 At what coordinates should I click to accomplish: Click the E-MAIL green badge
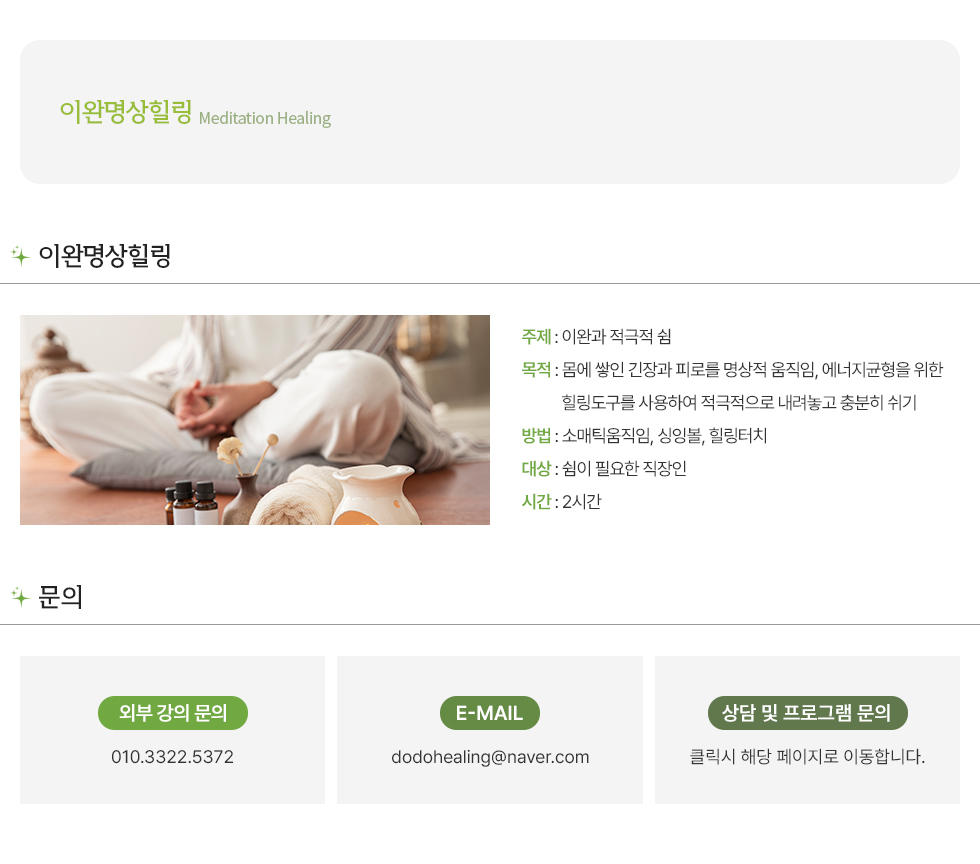pos(489,713)
